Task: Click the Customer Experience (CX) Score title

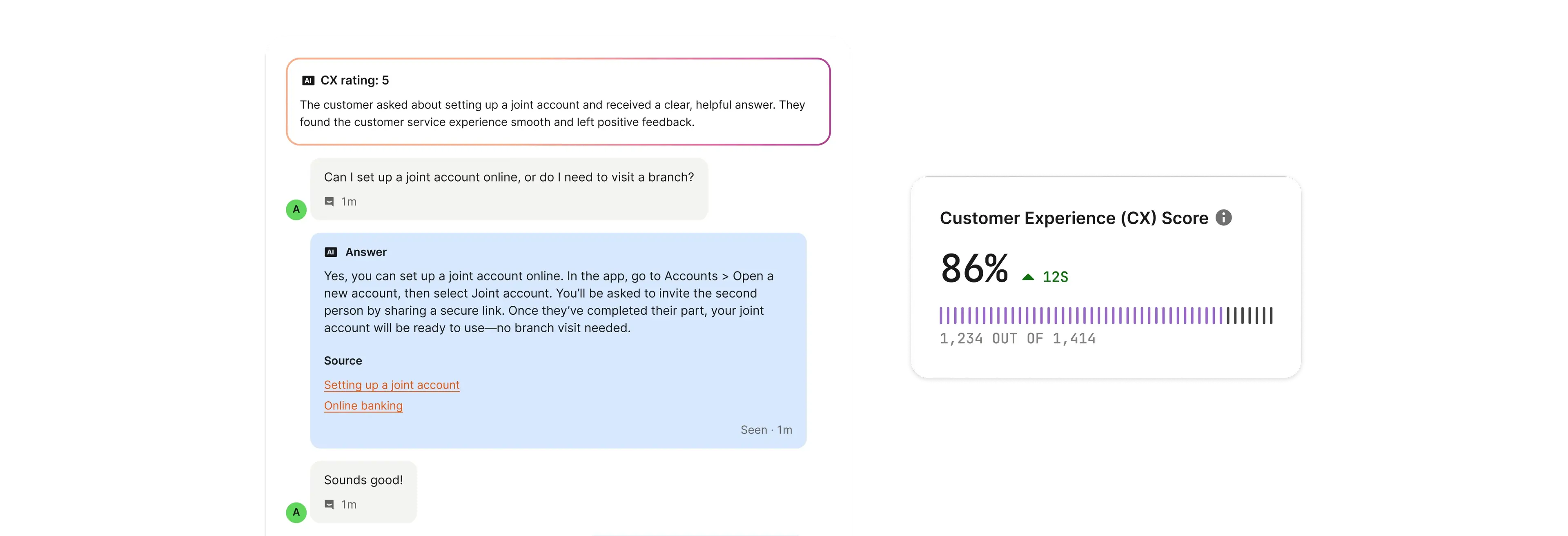Action: pos(1074,218)
